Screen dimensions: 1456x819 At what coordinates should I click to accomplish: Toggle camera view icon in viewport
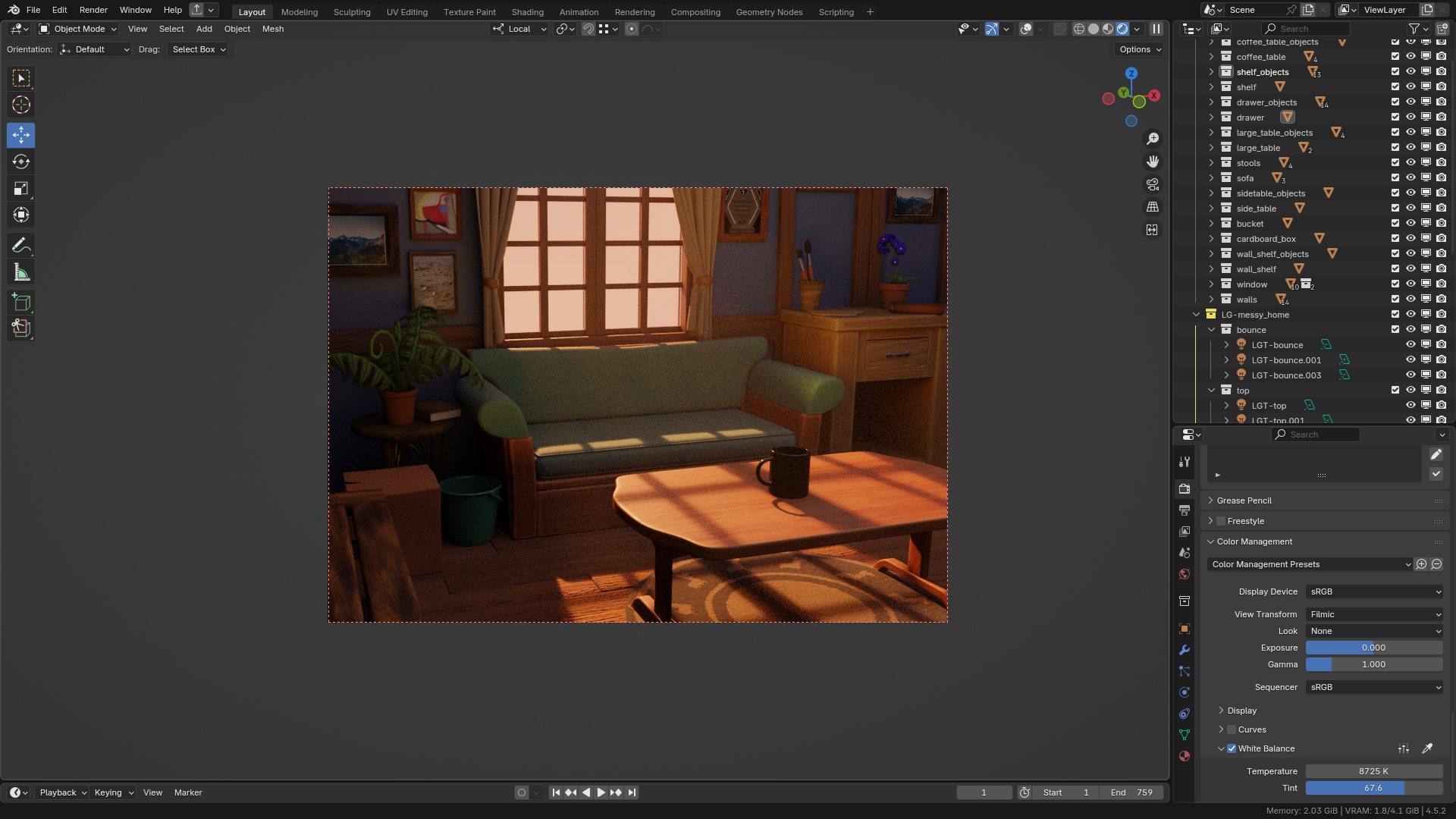coord(1153,184)
